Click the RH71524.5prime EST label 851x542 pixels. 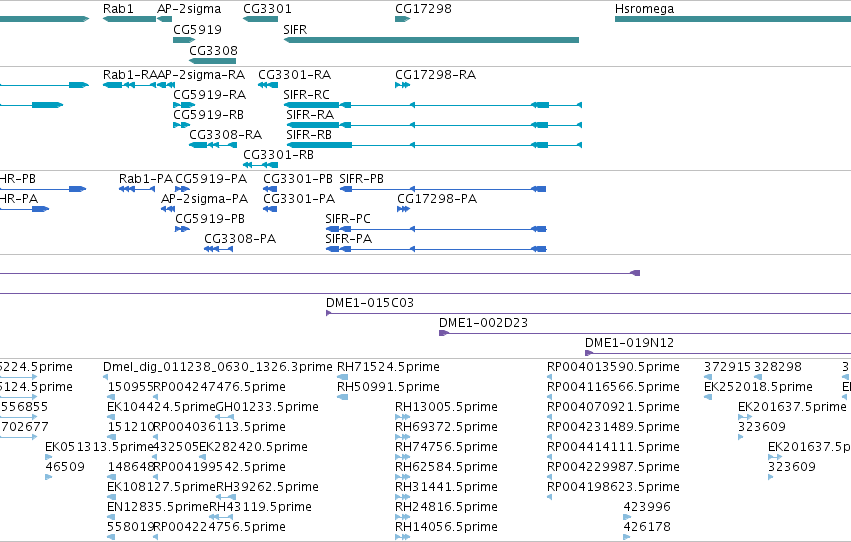tap(388, 367)
